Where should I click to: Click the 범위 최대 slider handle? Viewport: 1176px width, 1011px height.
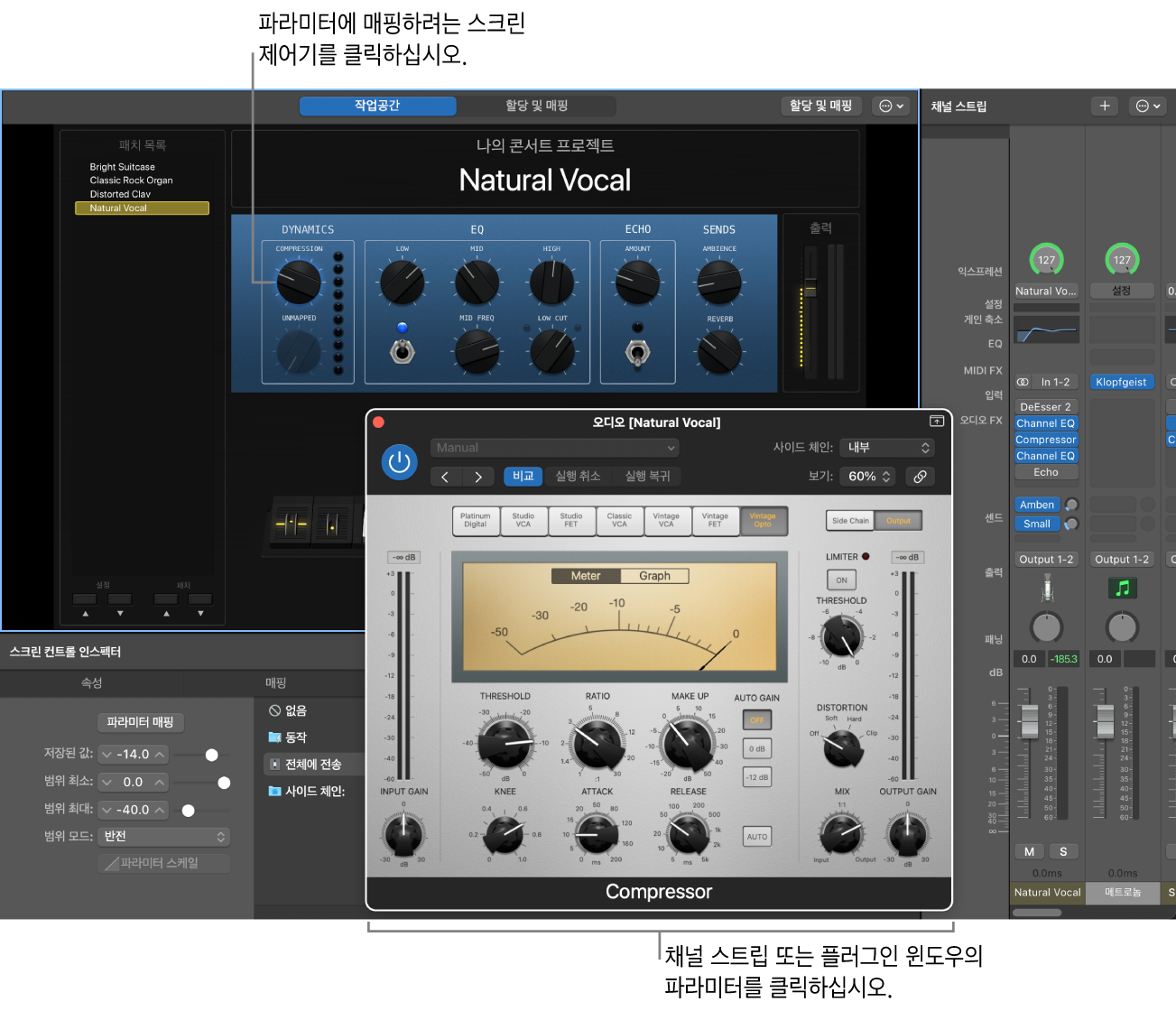pos(188,811)
